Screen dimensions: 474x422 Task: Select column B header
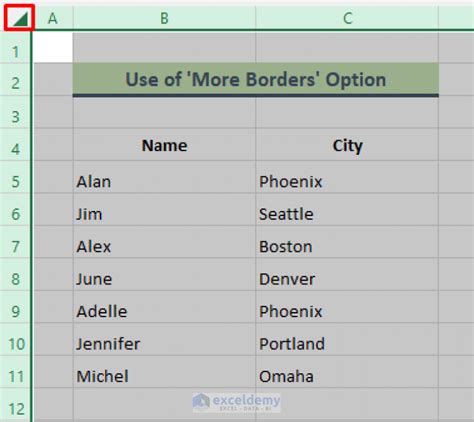[x=164, y=18]
